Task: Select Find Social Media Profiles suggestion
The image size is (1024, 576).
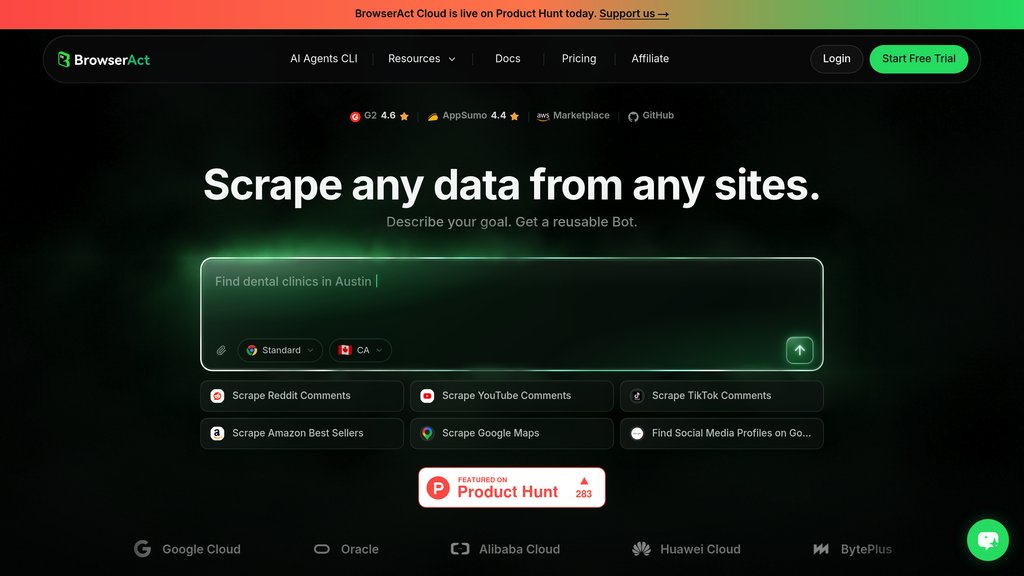Action: click(722, 434)
